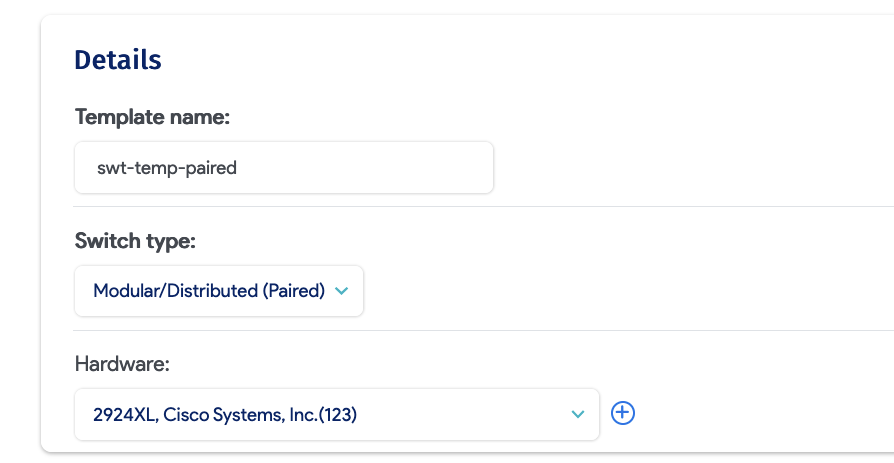Screen dimensions: 894x463
Task: Click the Details section heading
Action: (x=118, y=60)
